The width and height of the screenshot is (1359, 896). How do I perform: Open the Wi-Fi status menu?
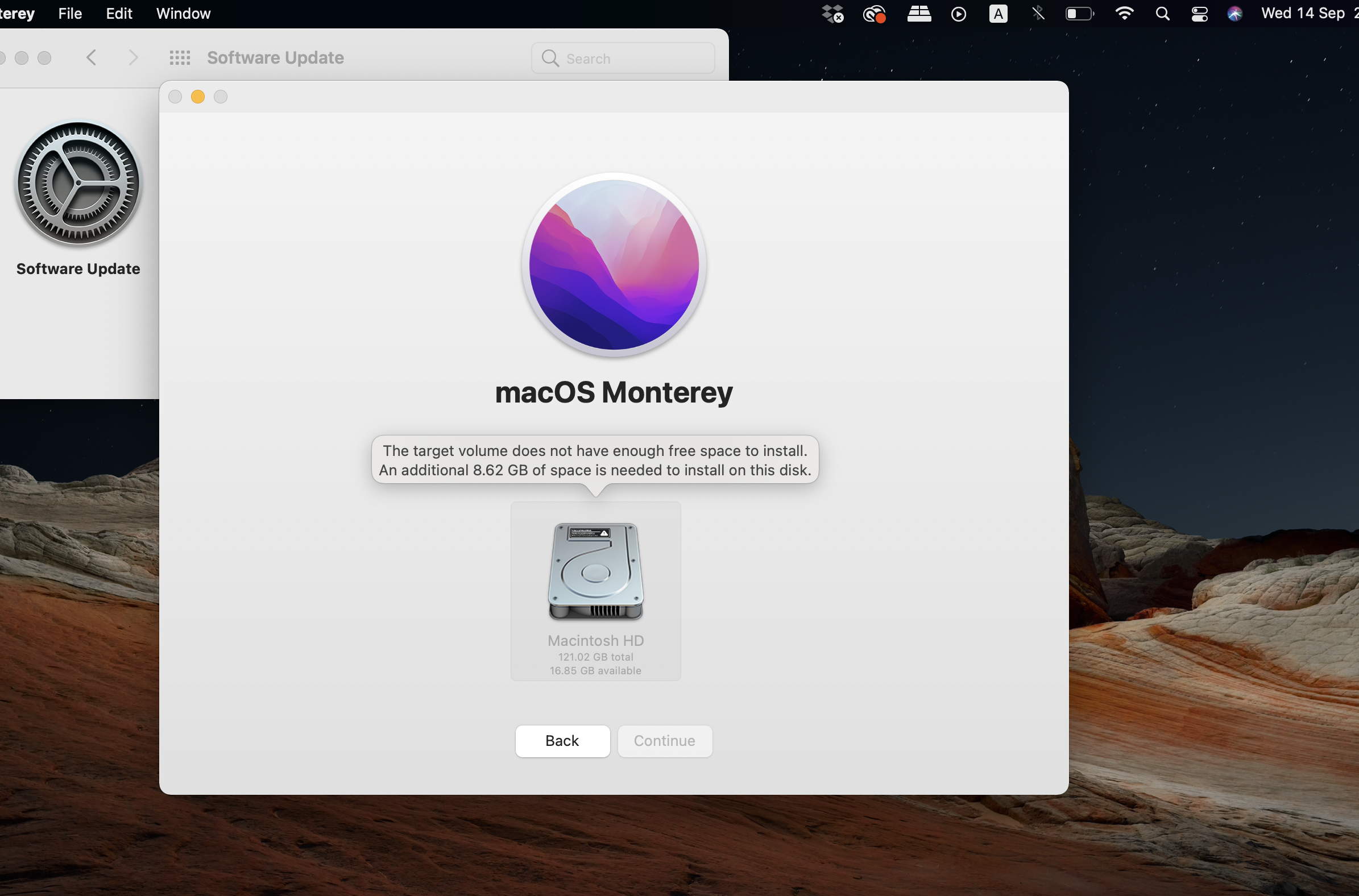point(1124,14)
